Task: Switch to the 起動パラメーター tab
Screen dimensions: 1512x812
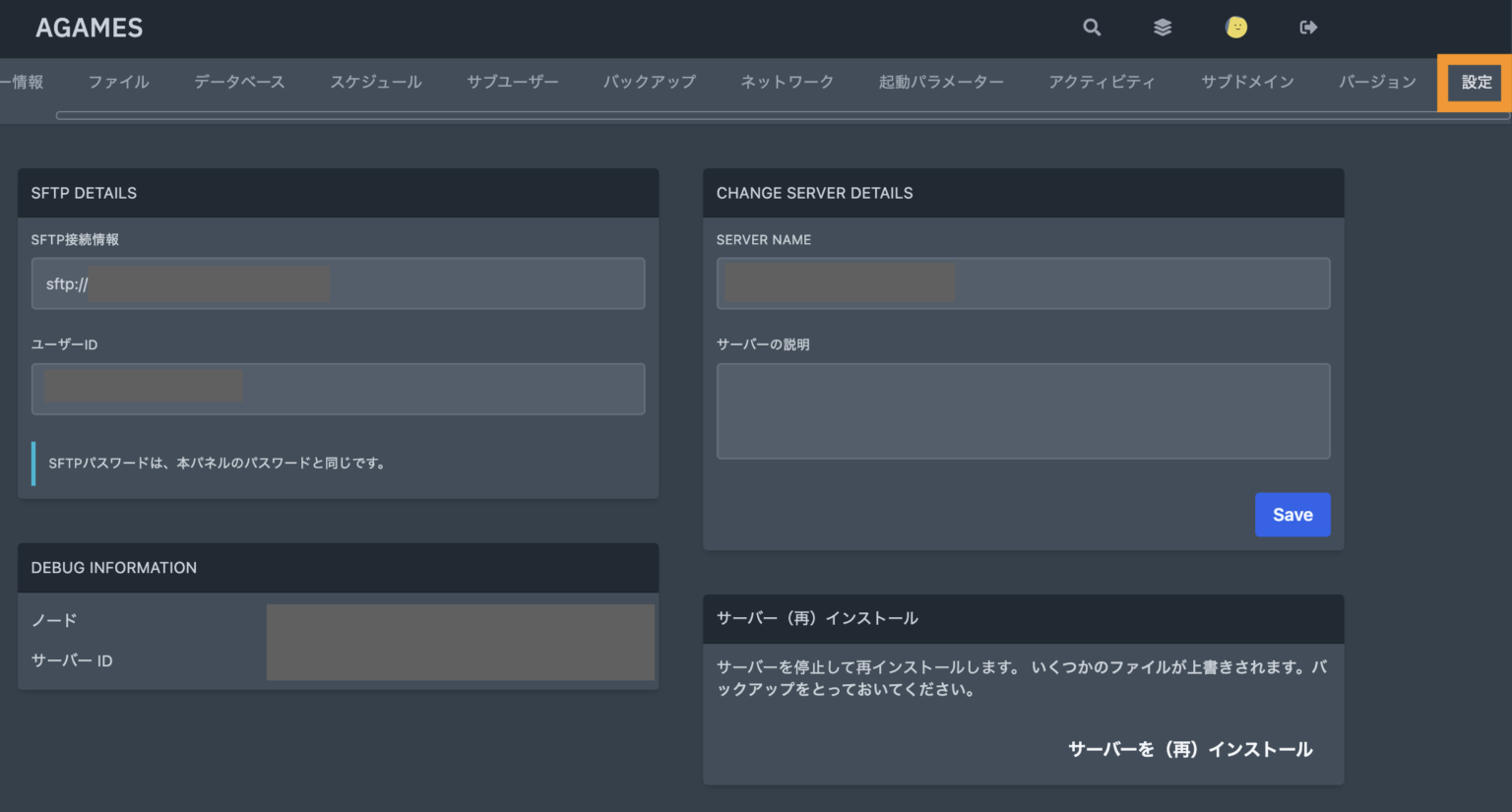Action: coord(942,83)
